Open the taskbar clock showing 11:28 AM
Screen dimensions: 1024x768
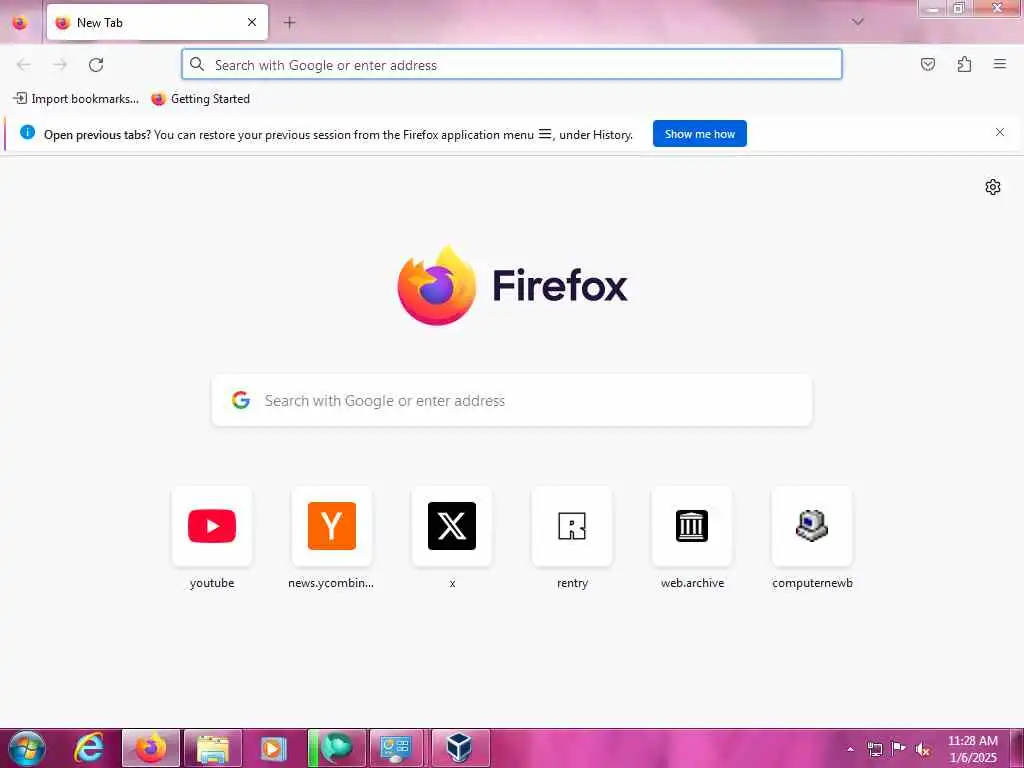pyautogui.click(x=973, y=749)
